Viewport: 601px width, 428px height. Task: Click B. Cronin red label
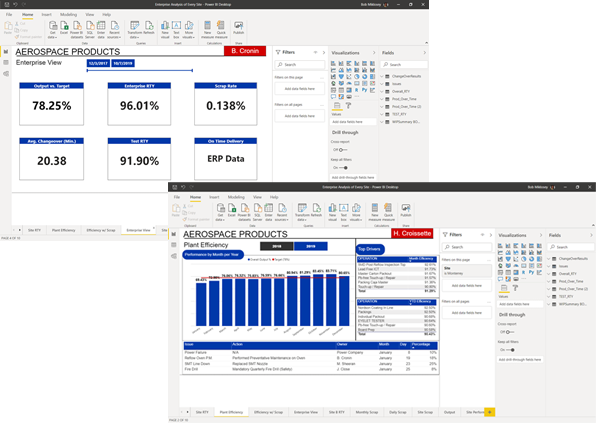coord(245,51)
